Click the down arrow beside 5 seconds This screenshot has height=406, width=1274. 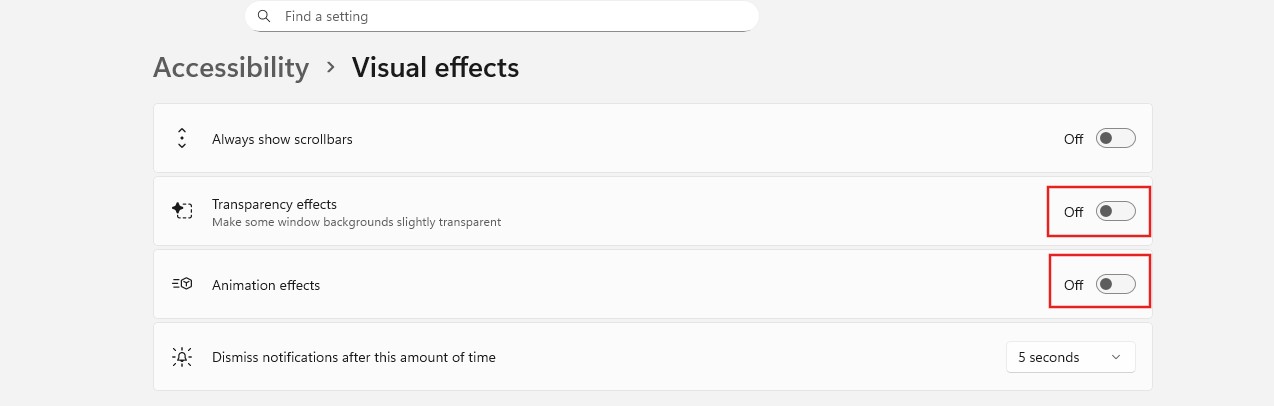pos(1115,357)
